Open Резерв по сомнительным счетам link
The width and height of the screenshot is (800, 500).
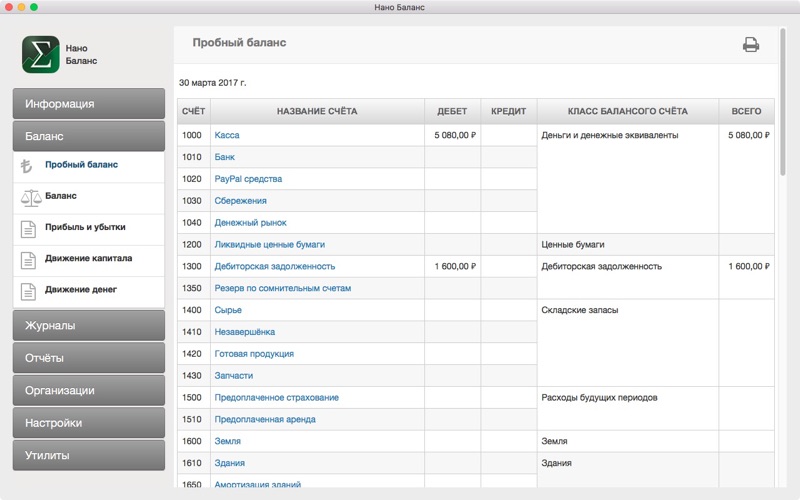click(283, 288)
